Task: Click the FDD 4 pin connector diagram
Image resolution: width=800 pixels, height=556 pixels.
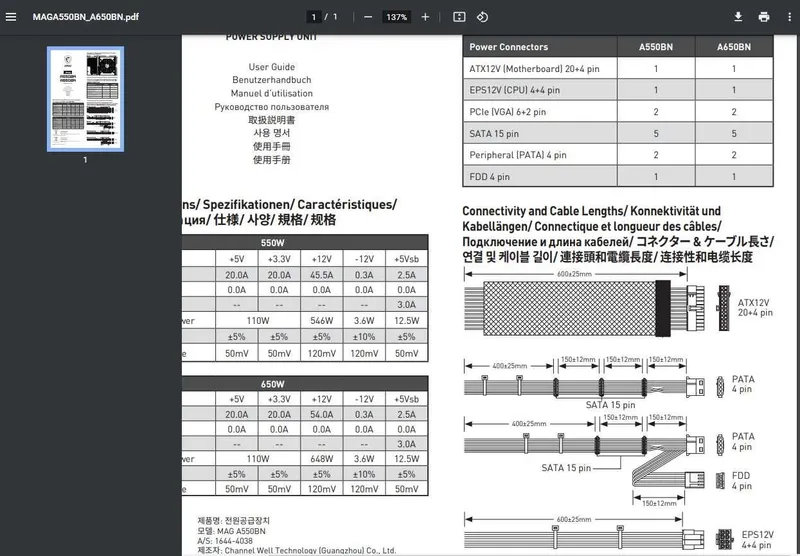Action: tap(720, 481)
